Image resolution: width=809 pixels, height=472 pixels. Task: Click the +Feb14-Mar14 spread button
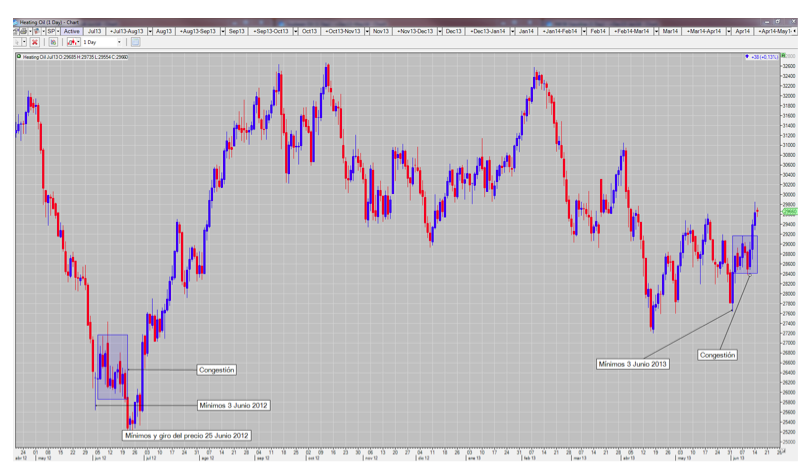pos(632,31)
